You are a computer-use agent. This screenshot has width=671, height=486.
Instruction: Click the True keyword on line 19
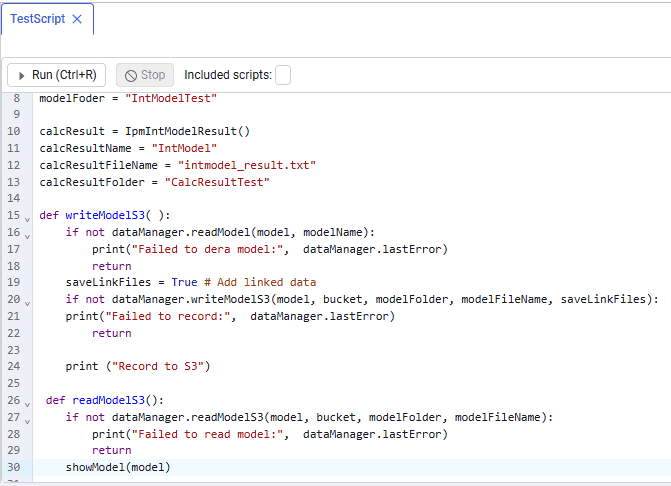184,282
